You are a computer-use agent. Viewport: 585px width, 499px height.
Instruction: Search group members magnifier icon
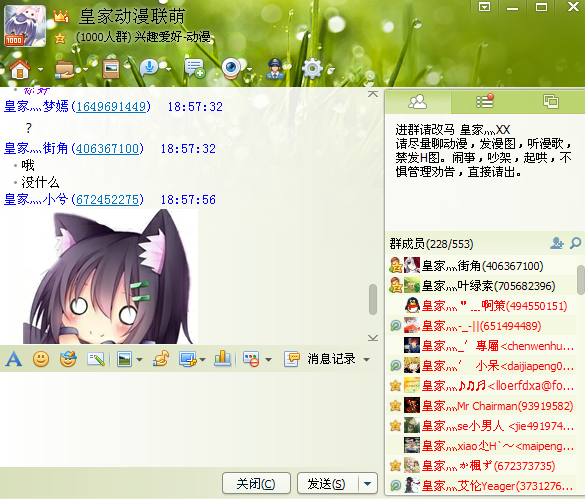coord(576,243)
